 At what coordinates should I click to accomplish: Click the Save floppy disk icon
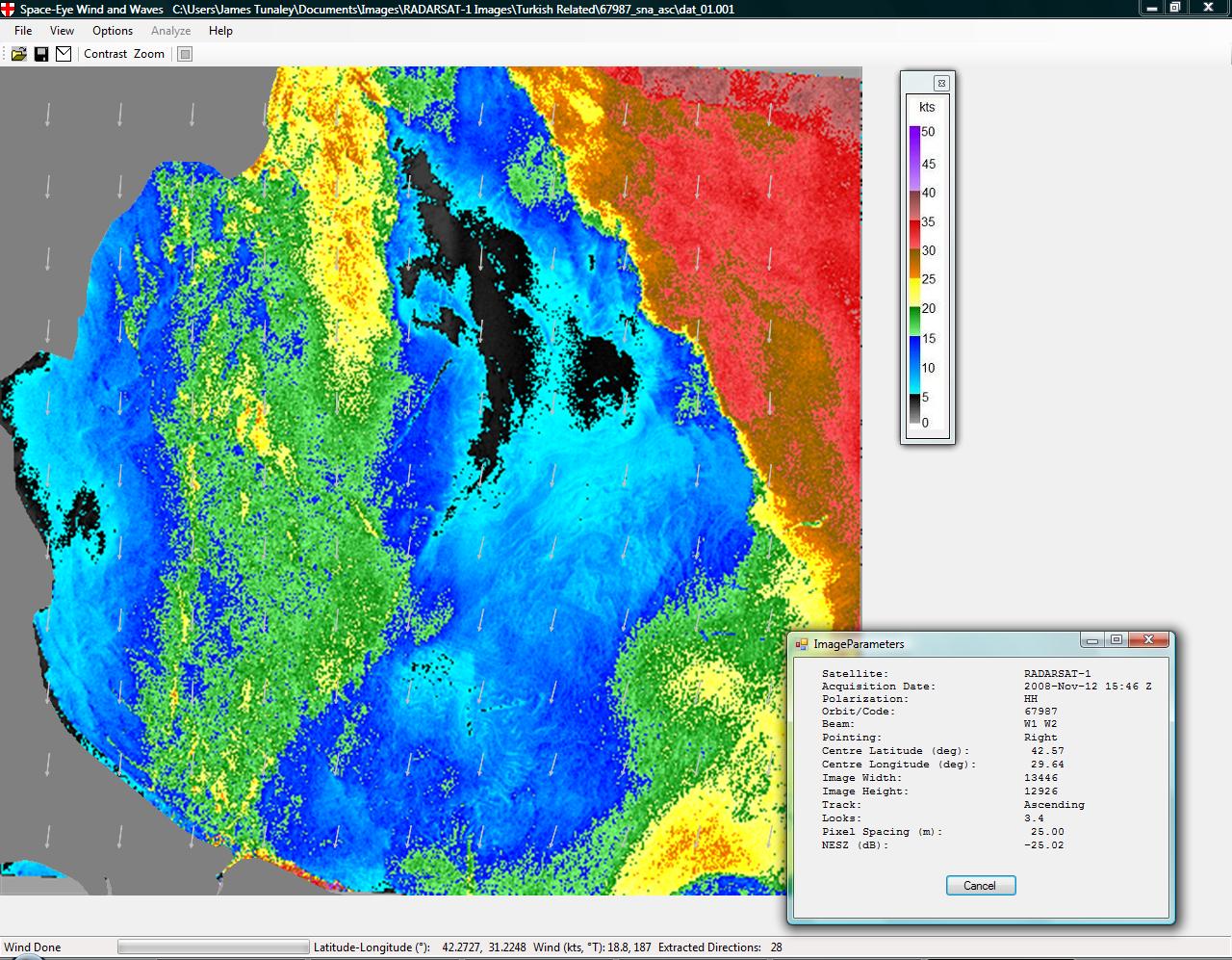click(41, 54)
